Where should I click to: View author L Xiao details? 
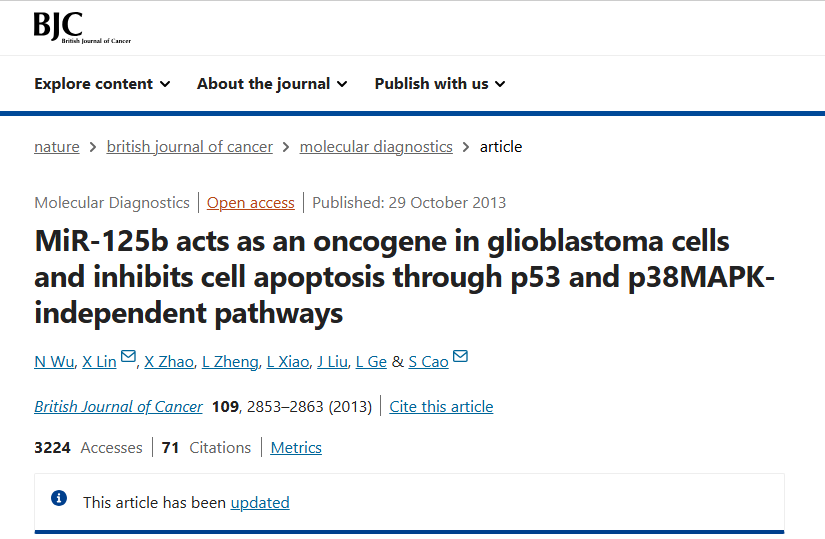coord(288,362)
